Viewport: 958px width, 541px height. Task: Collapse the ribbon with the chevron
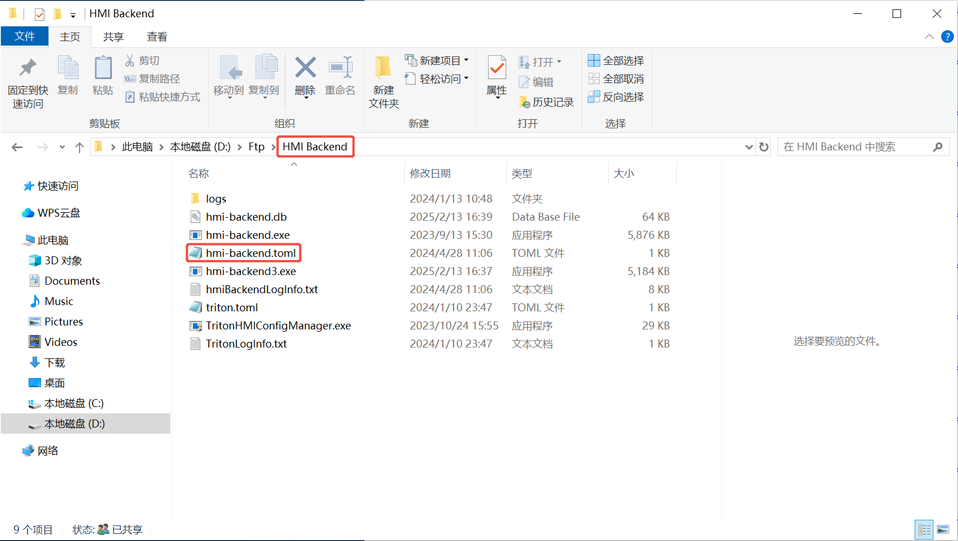[x=929, y=37]
